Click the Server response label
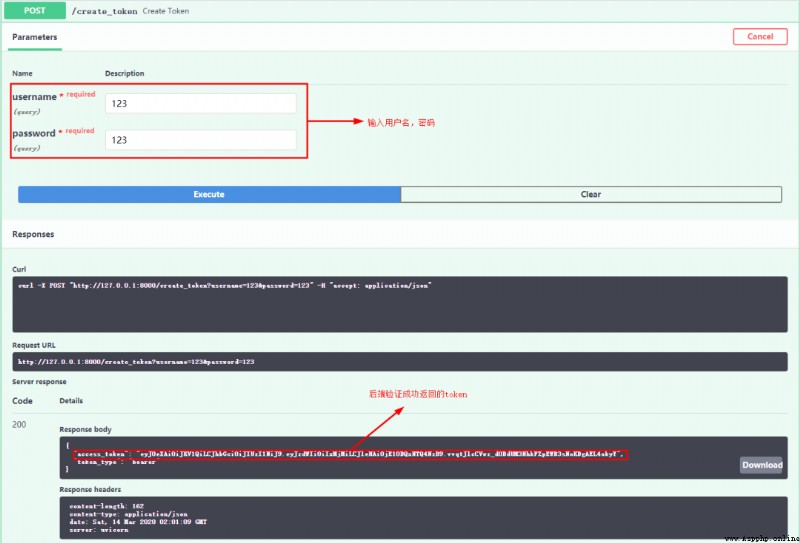800x543 pixels. pyautogui.click(x=39, y=382)
